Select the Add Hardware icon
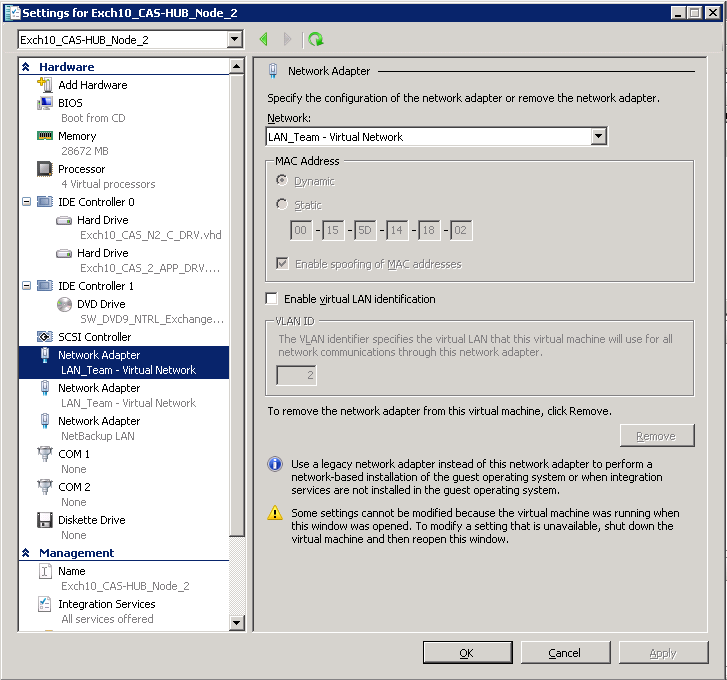727x680 pixels. [x=45, y=85]
